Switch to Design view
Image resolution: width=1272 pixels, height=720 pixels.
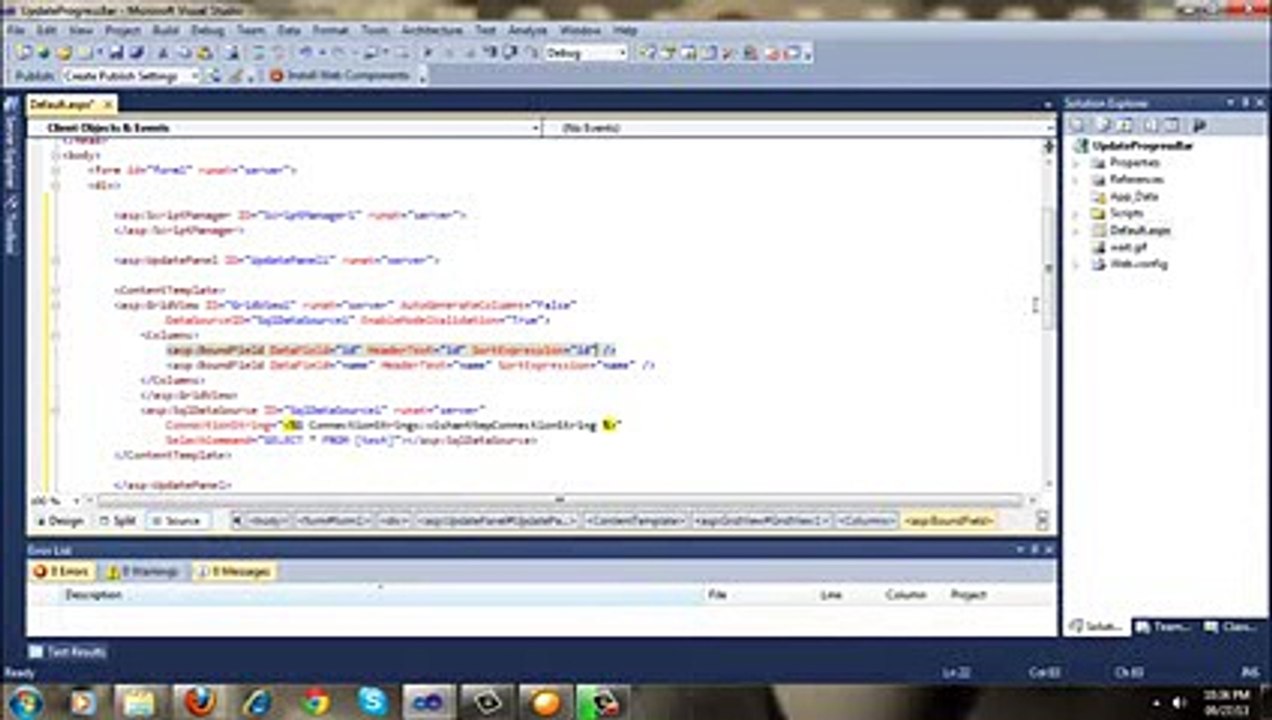[61, 521]
